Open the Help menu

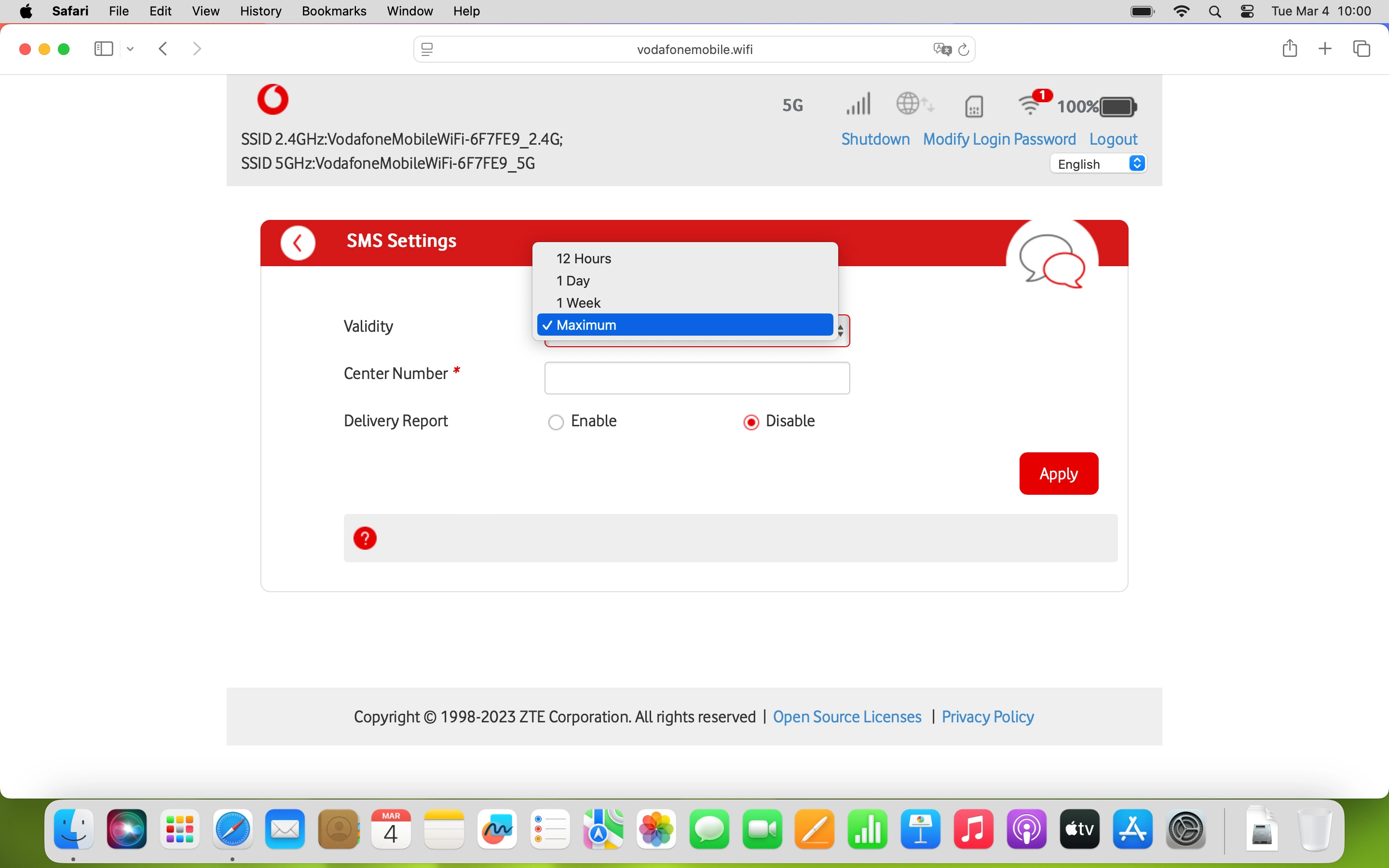[x=466, y=12]
